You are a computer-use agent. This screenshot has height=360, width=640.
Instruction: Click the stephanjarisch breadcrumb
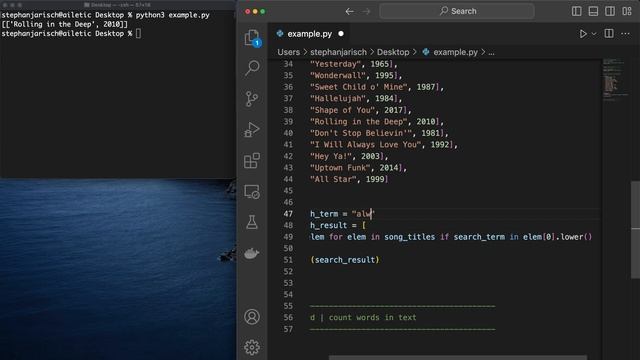338,52
